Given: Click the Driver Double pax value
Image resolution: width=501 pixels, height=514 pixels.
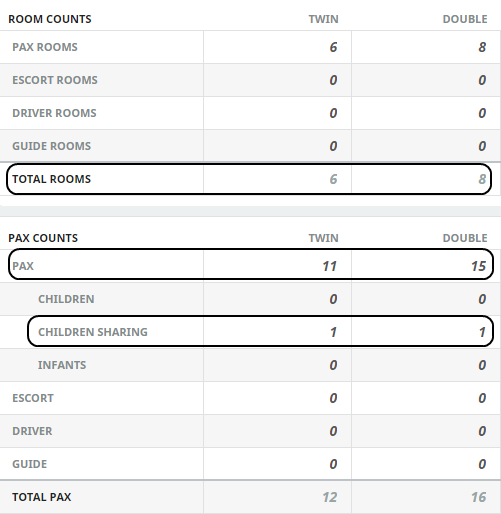Looking at the screenshot, I should pos(482,431).
